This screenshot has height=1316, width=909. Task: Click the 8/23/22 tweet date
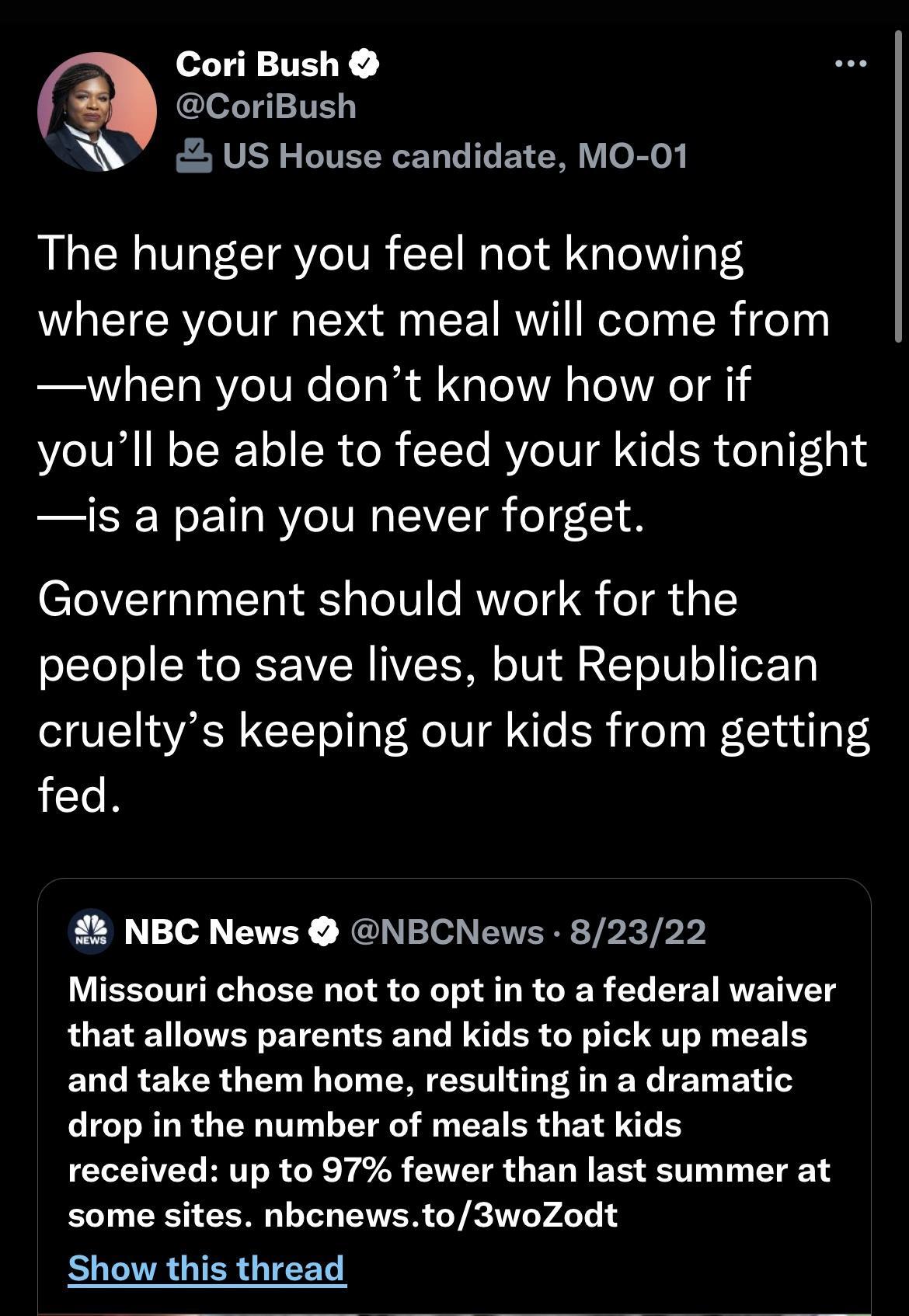(638, 931)
